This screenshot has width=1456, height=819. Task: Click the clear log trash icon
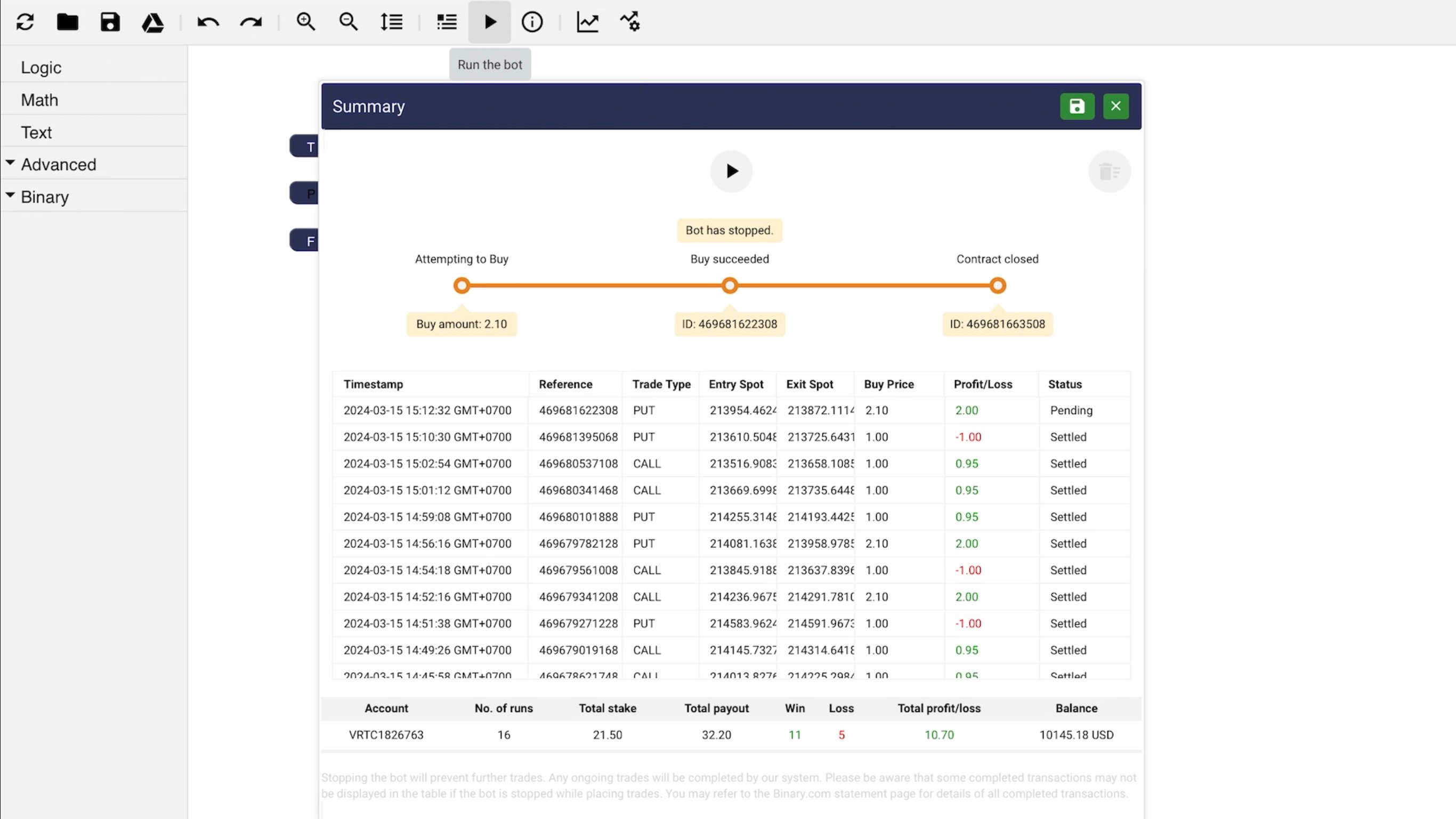tap(1109, 171)
